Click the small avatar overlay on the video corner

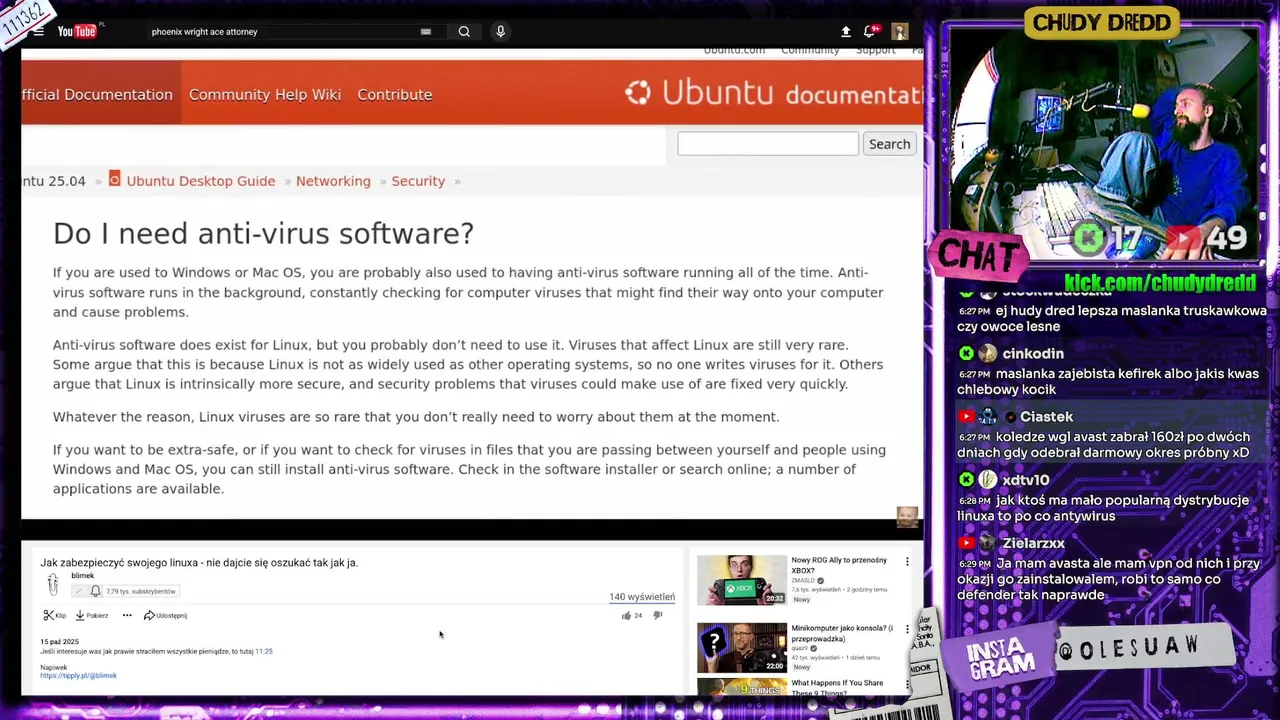pyautogui.click(x=907, y=516)
